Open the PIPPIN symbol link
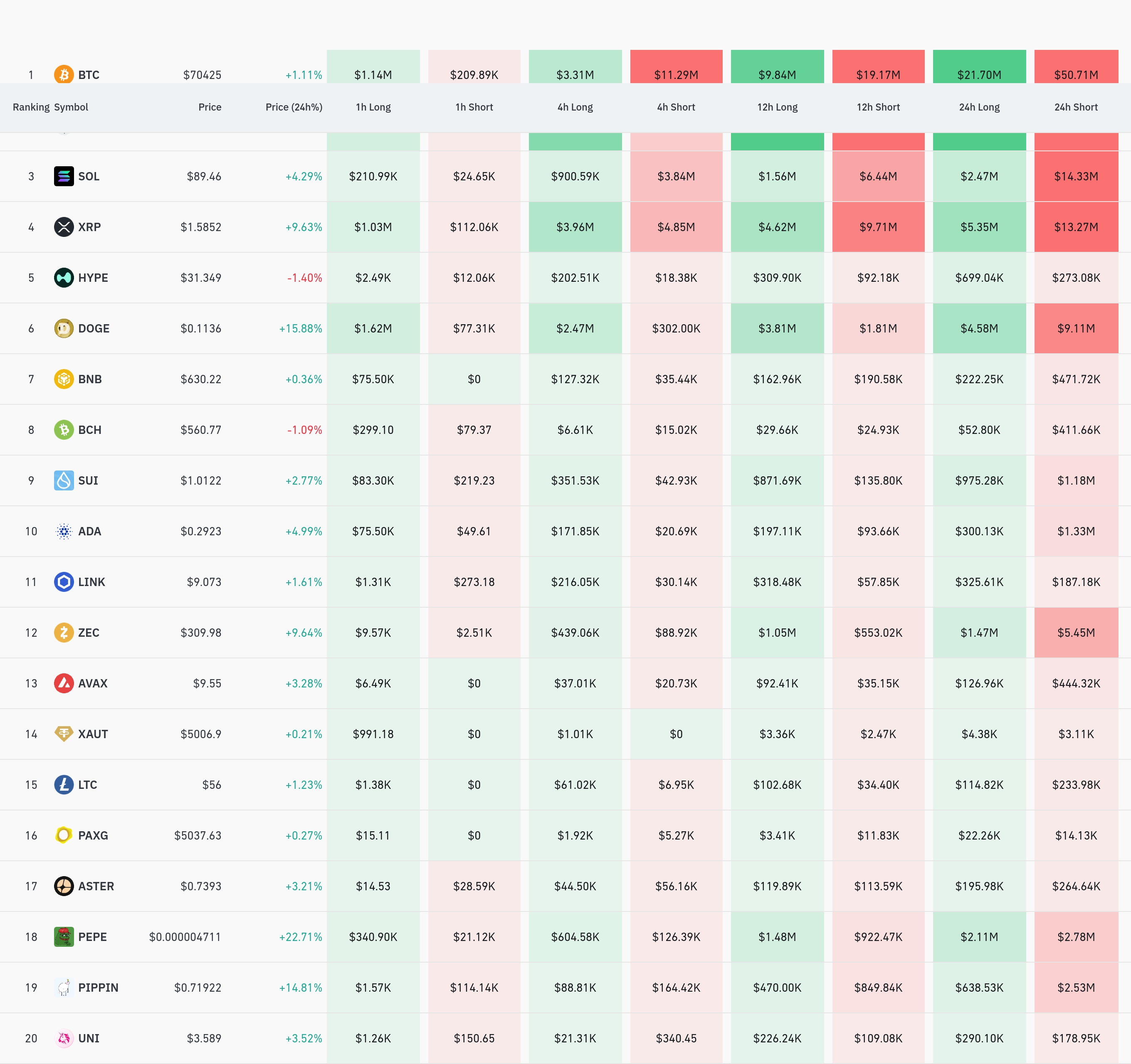This screenshot has width=1131, height=1064. tap(98, 987)
